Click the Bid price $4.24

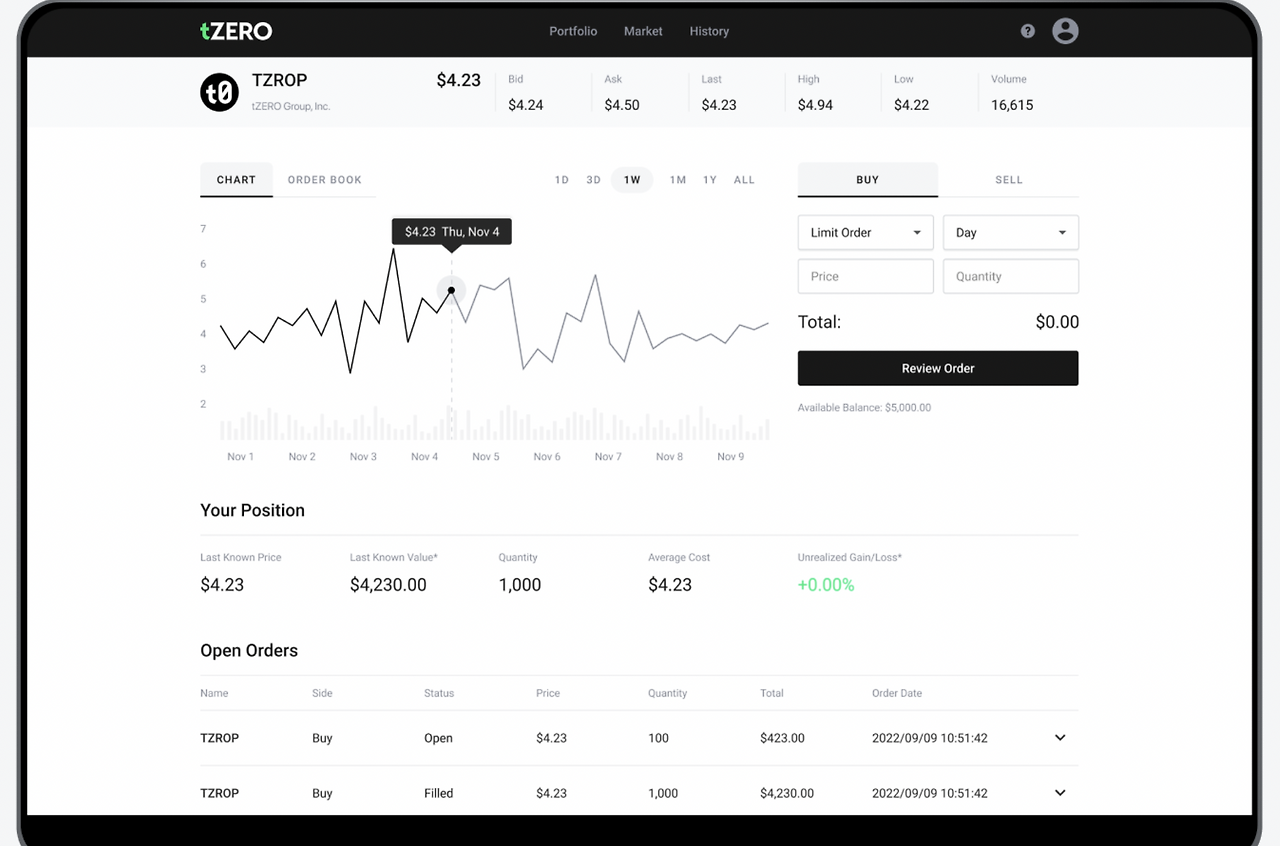click(526, 105)
